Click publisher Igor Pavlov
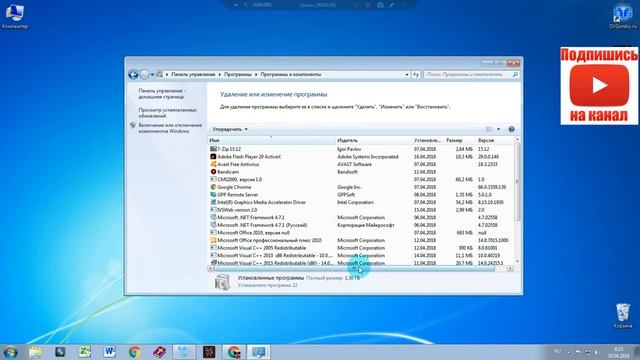The image size is (640, 360). (349, 149)
